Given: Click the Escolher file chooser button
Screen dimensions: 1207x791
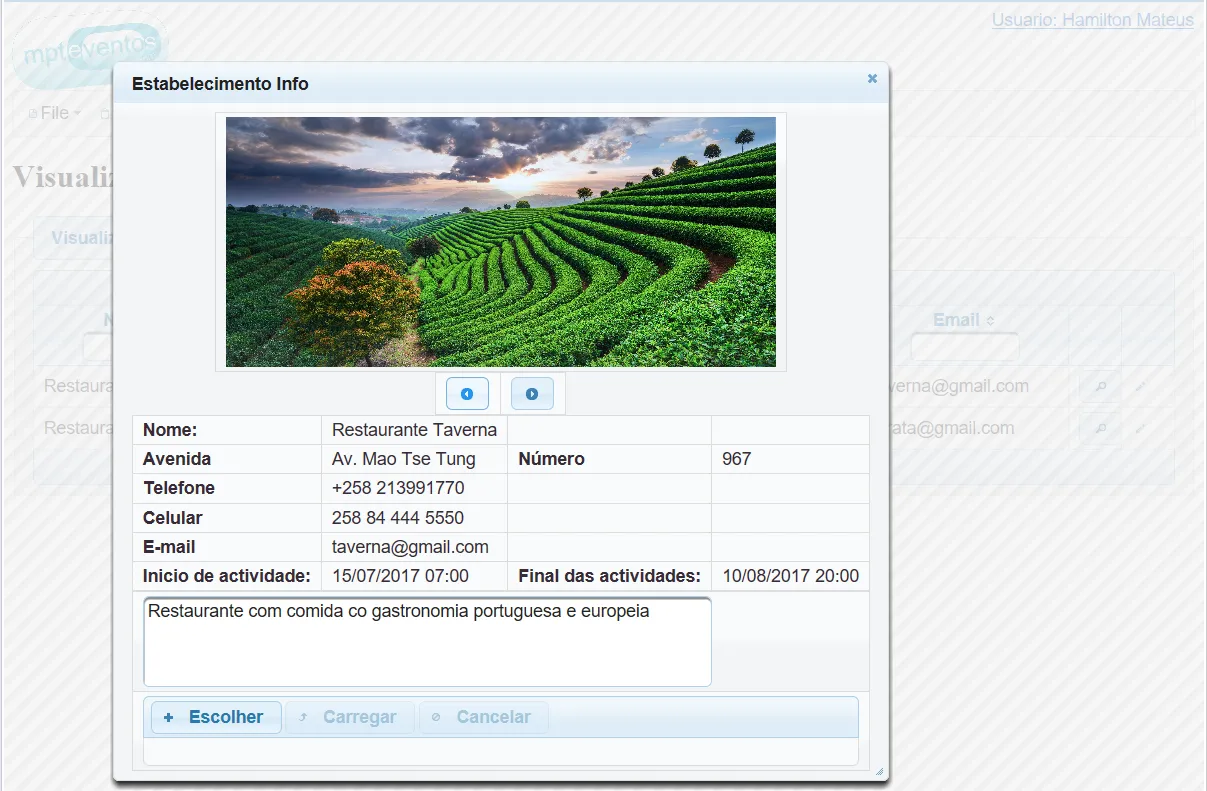Looking at the screenshot, I should [216, 717].
